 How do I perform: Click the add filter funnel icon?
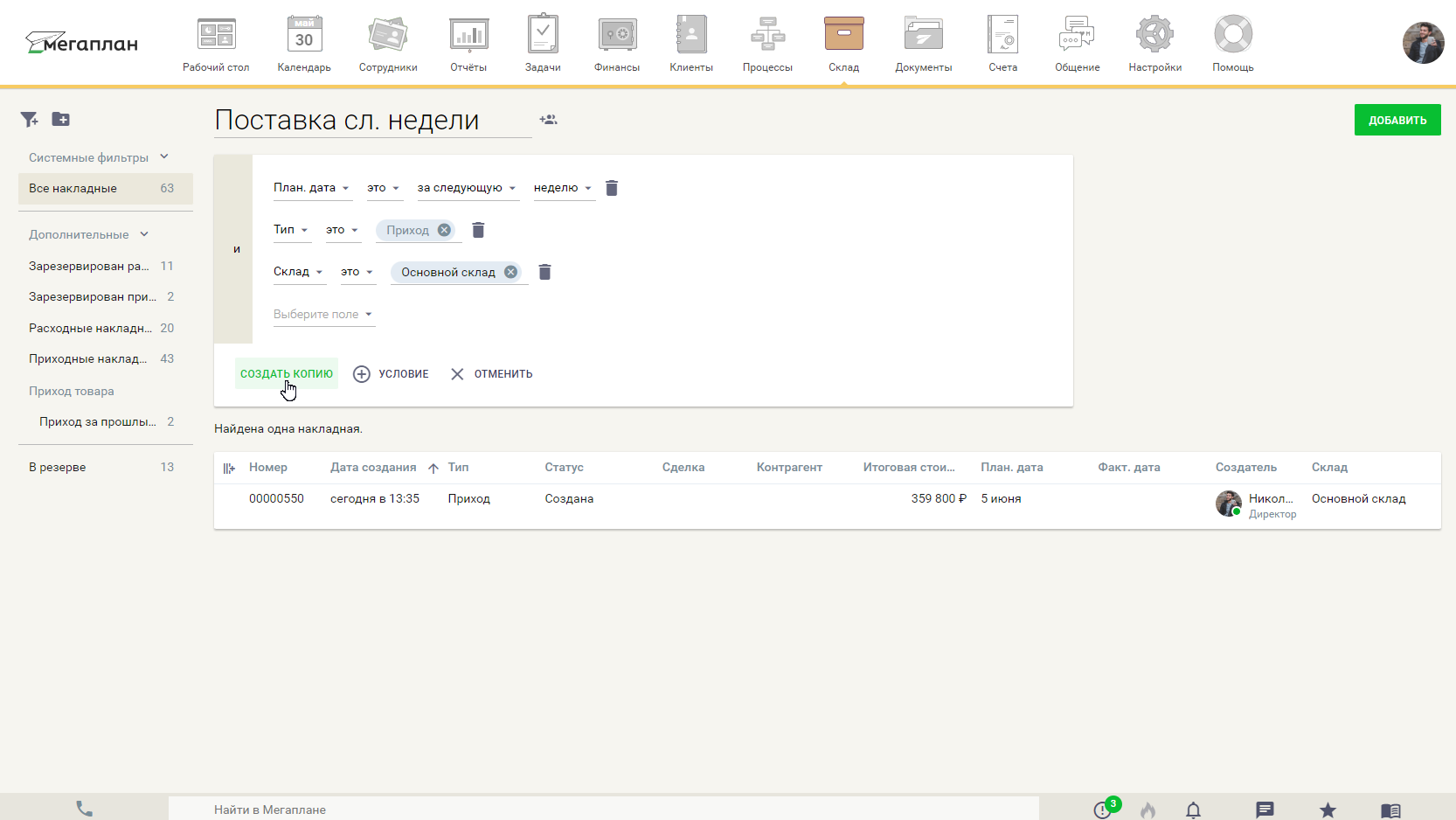(30, 120)
